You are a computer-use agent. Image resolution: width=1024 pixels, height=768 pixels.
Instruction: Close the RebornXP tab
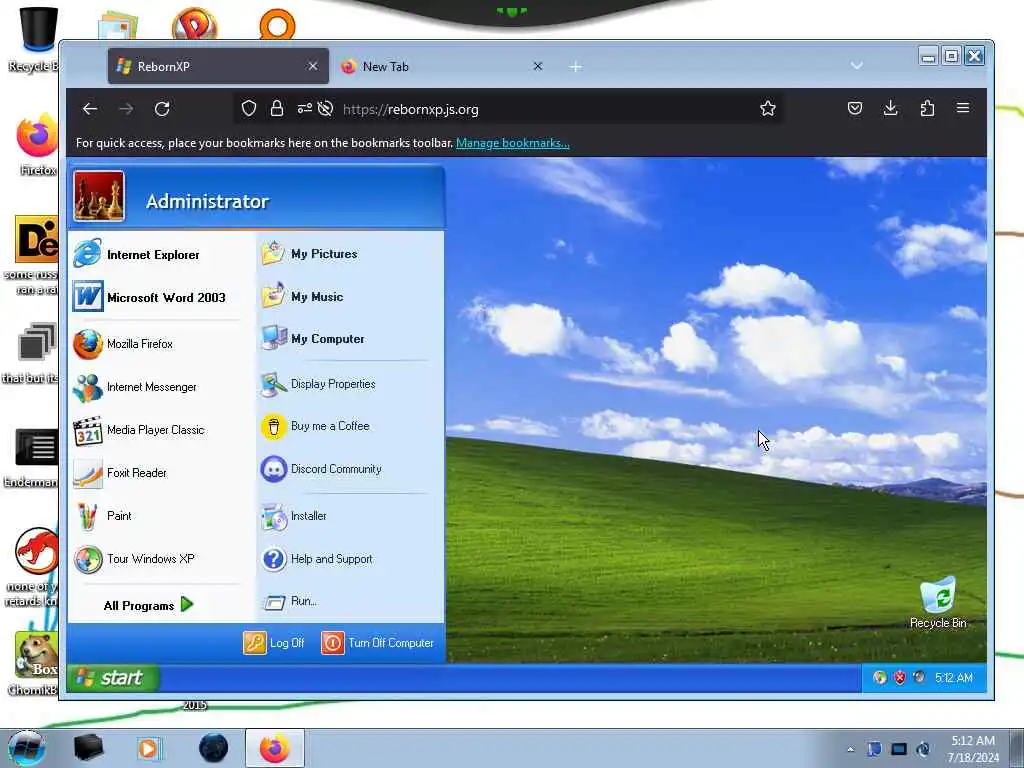(313, 66)
